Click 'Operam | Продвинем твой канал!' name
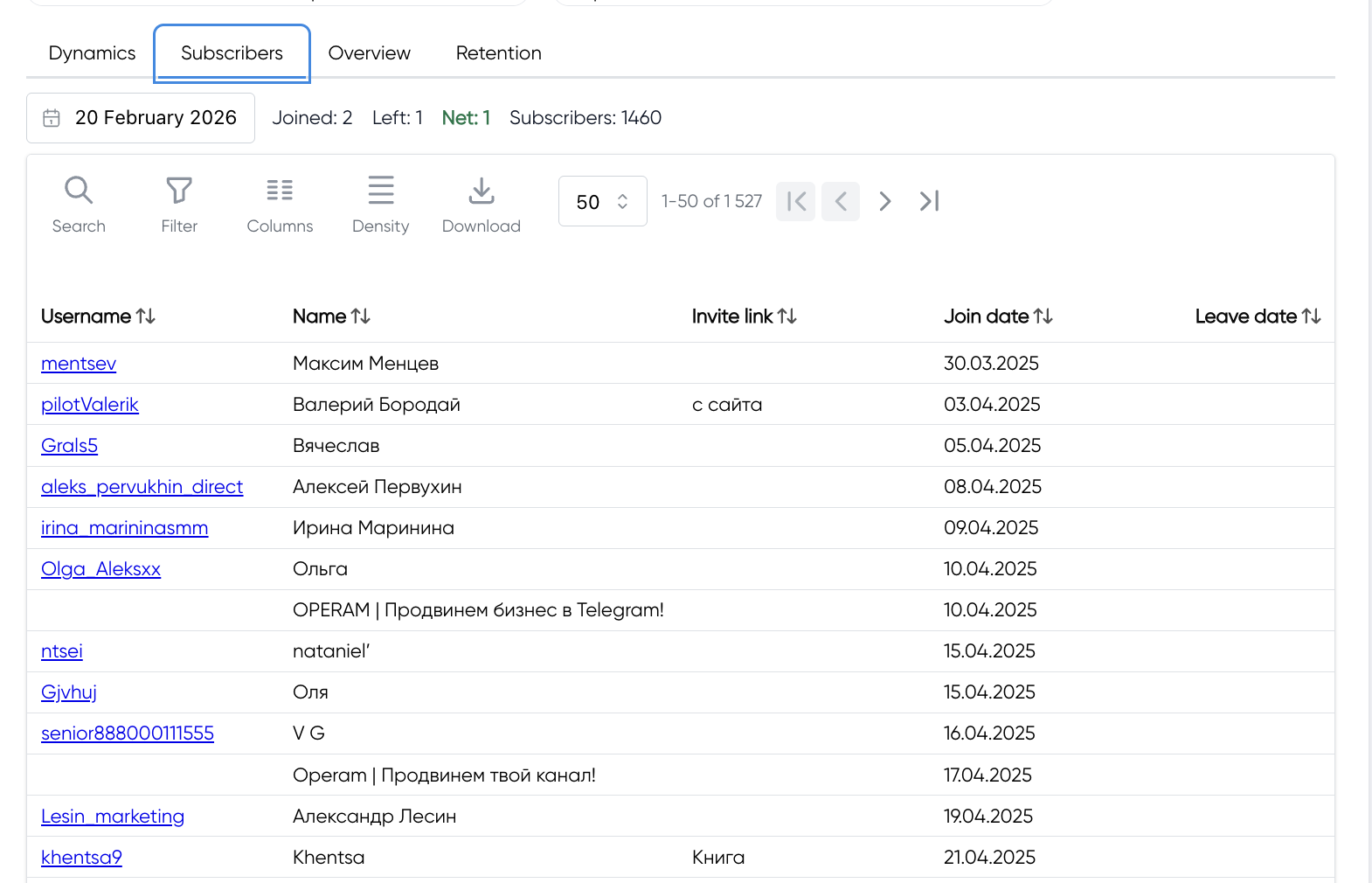The width and height of the screenshot is (1372, 883). (x=444, y=775)
